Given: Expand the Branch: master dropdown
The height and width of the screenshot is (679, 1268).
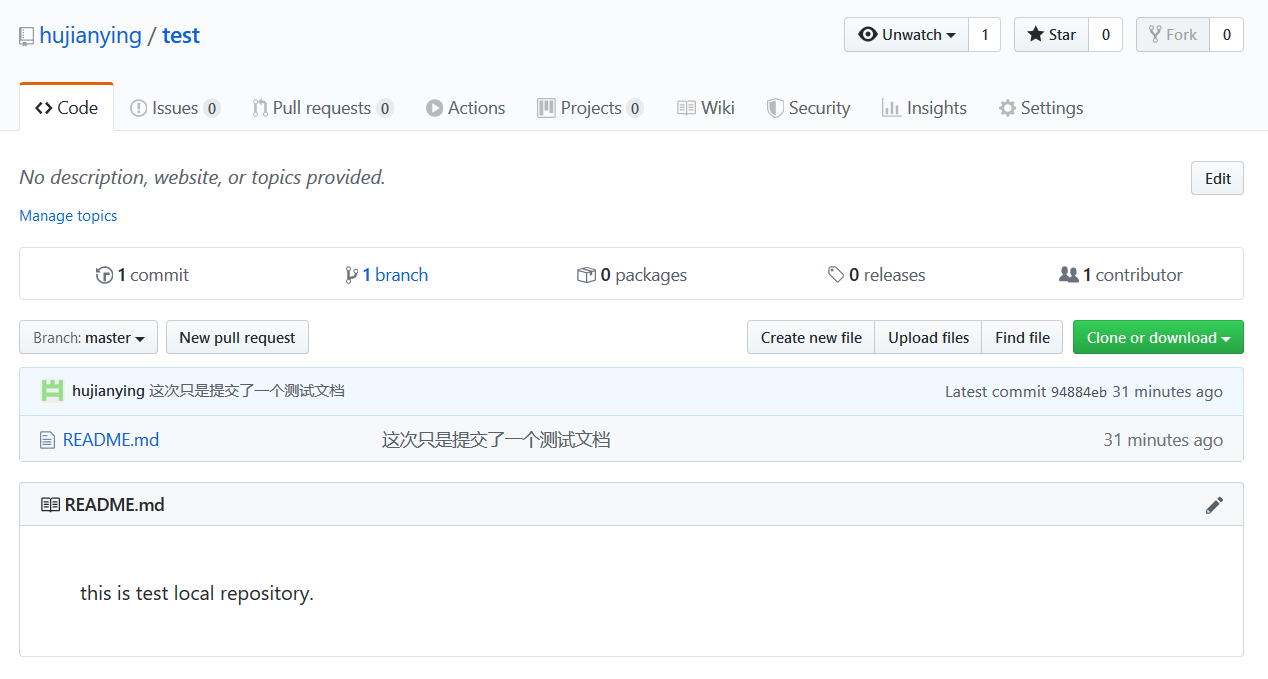Looking at the screenshot, I should pyautogui.click(x=89, y=338).
